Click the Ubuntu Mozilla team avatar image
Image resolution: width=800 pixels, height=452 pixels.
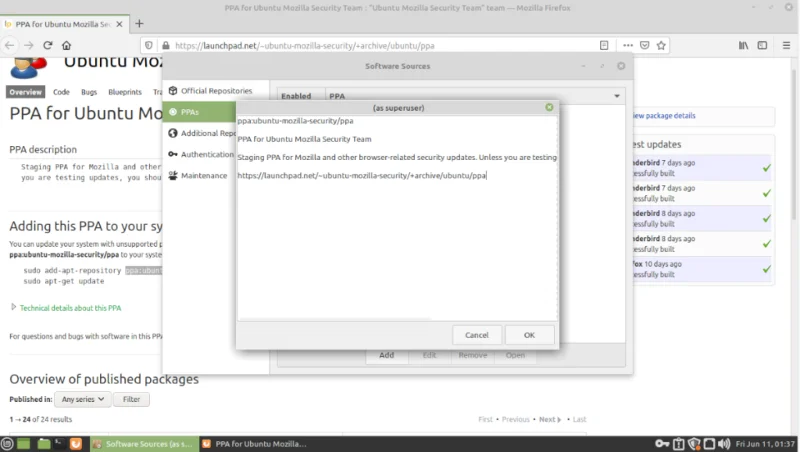[29, 68]
